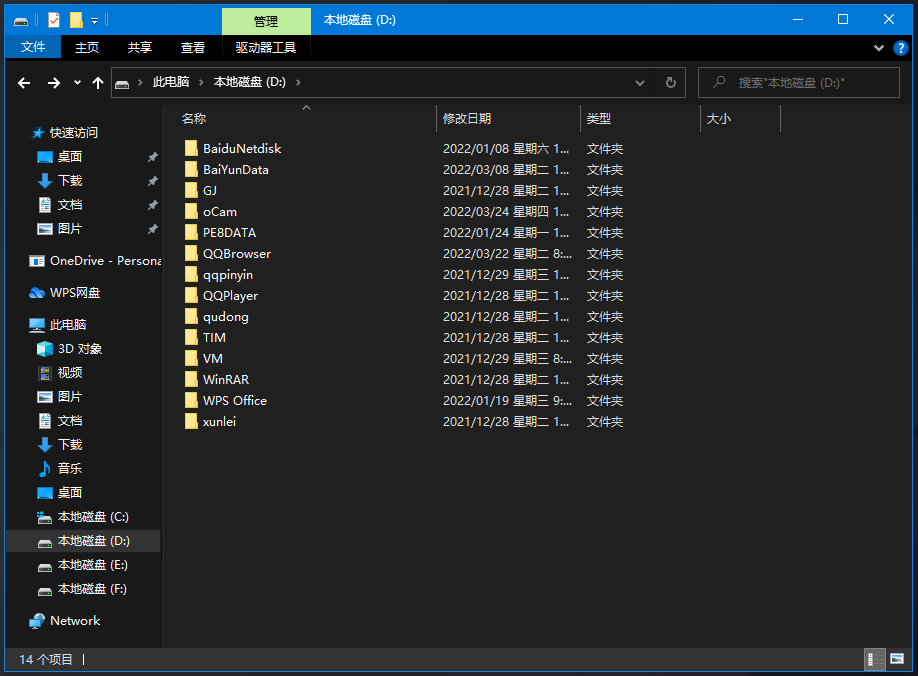The width and height of the screenshot is (918, 676).
Task: Open the quick access toolbar customization dropdown
Action: tap(94, 20)
